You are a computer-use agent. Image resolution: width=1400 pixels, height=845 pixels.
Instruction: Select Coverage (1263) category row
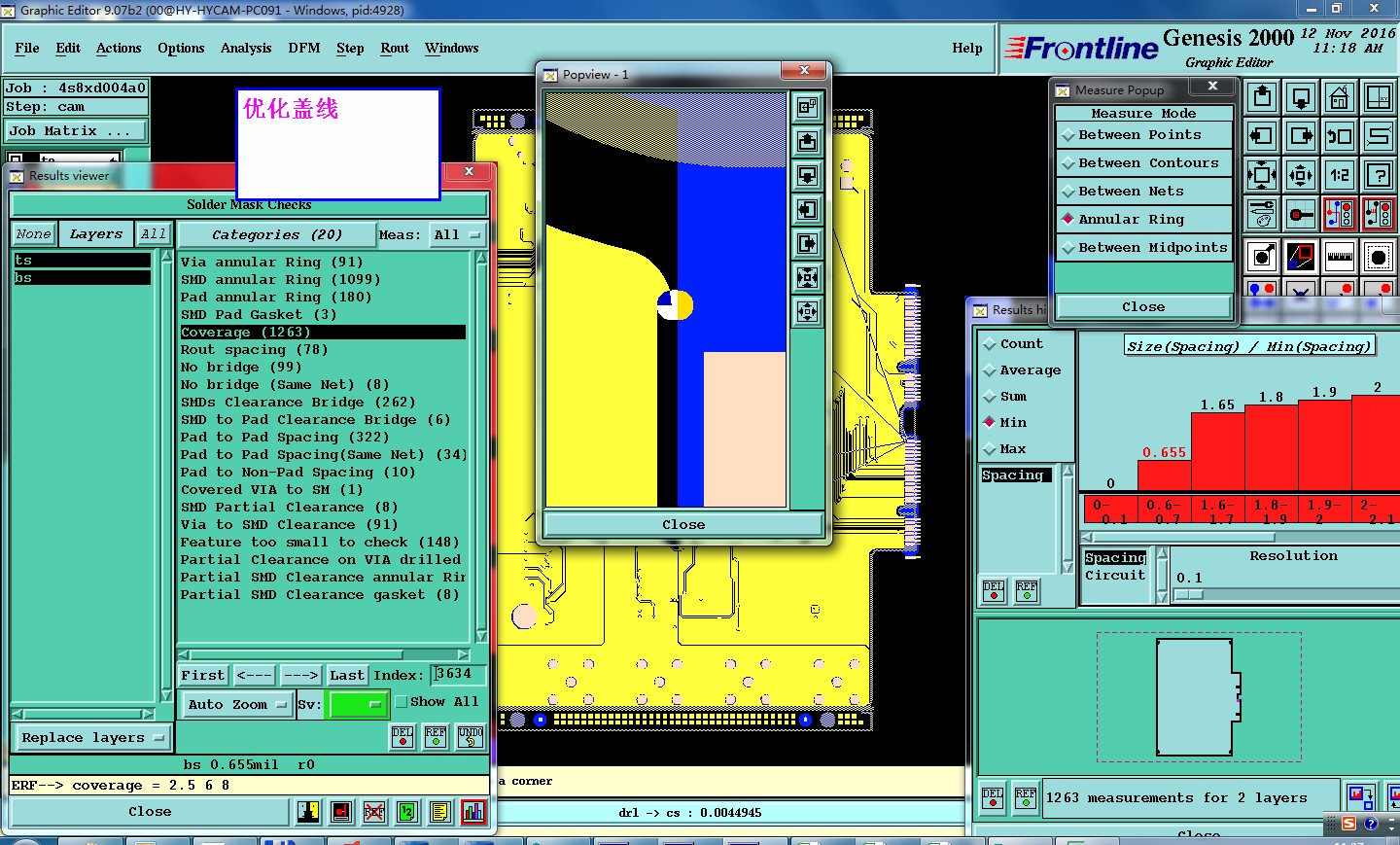pos(323,333)
